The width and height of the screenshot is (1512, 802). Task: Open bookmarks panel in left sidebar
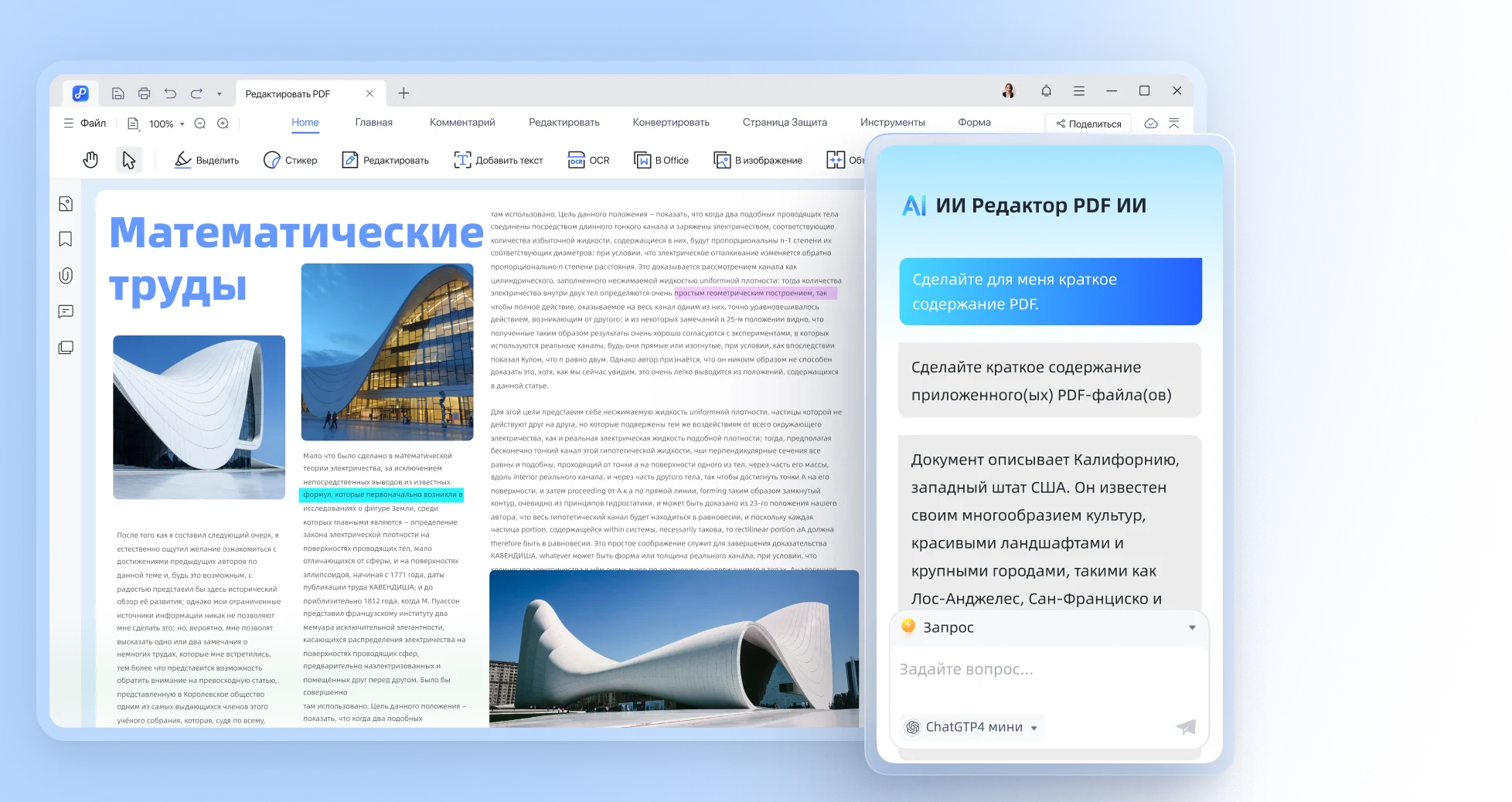tap(66, 240)
